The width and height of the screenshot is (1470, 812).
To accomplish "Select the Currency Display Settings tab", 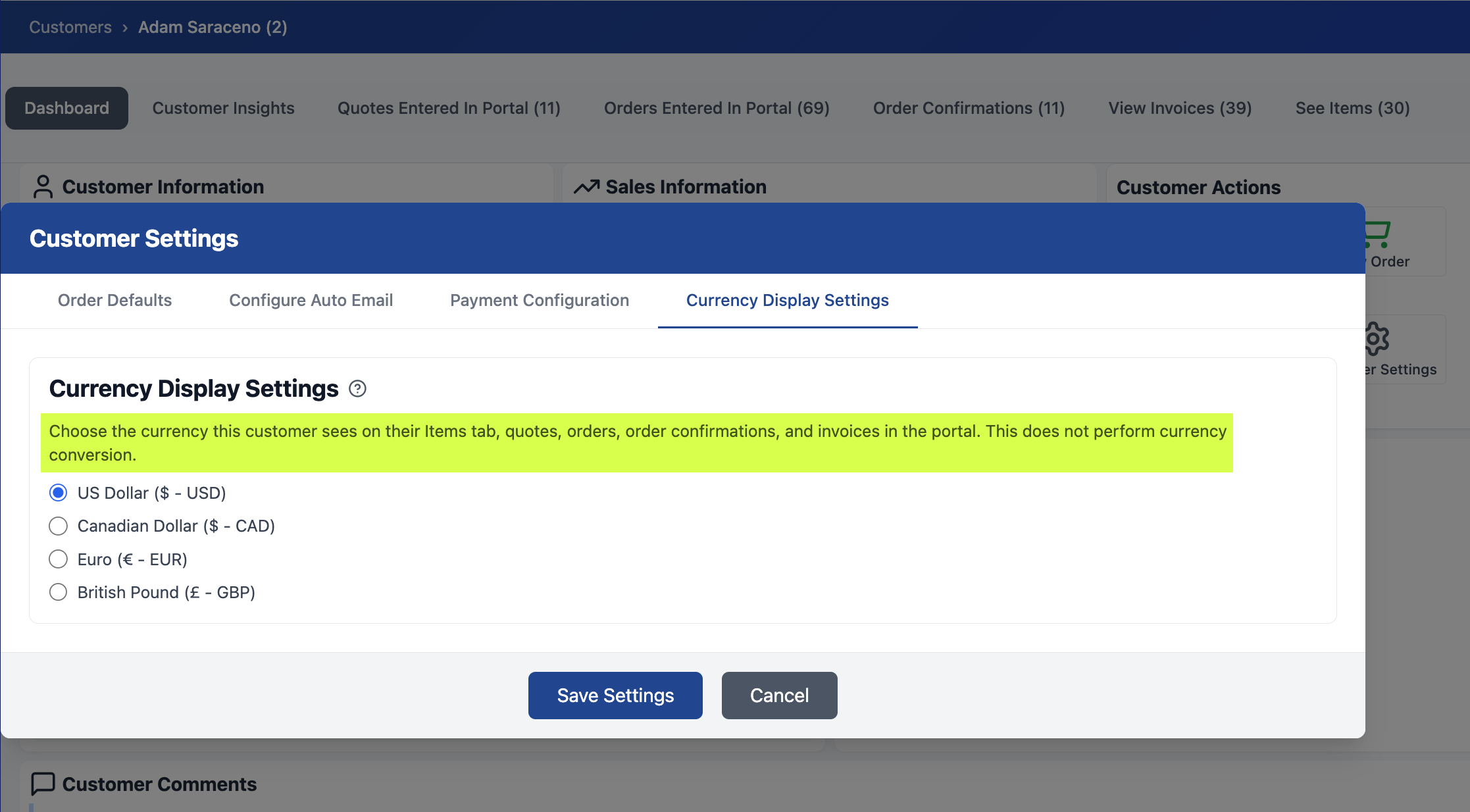I will [788, 301].
